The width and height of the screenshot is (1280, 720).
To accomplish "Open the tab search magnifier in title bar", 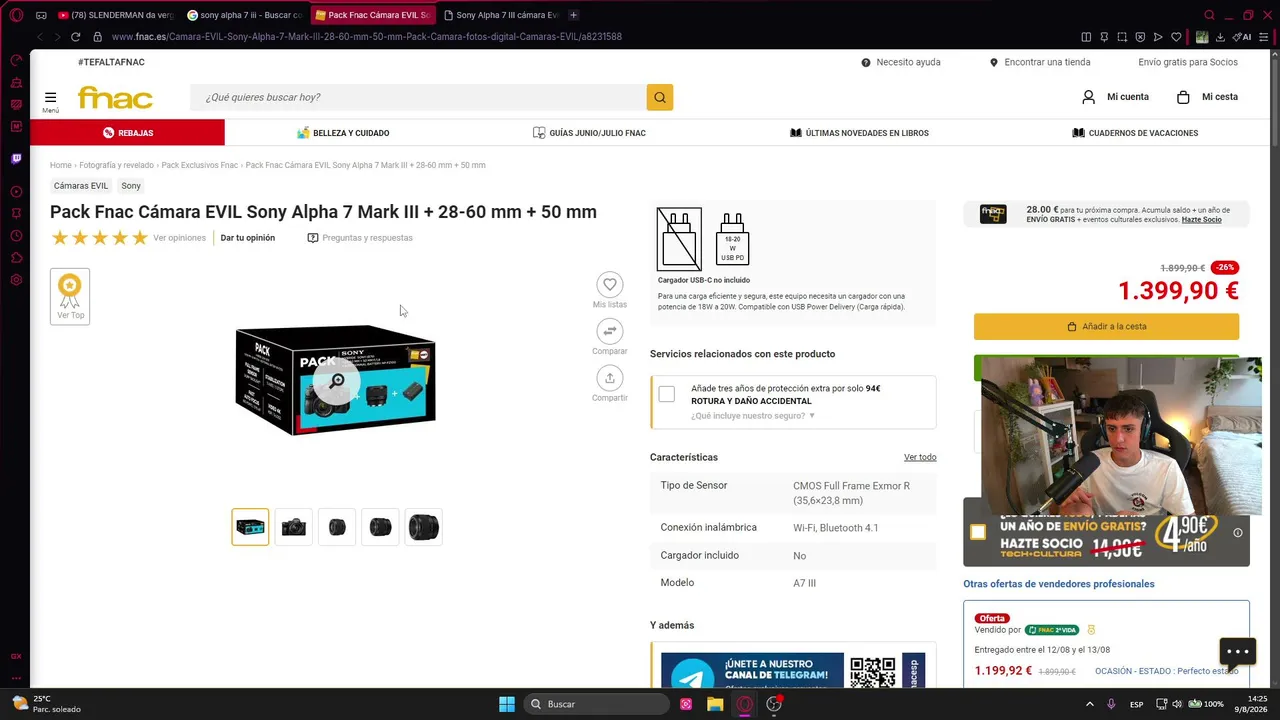I will (x=1209, y=15).
